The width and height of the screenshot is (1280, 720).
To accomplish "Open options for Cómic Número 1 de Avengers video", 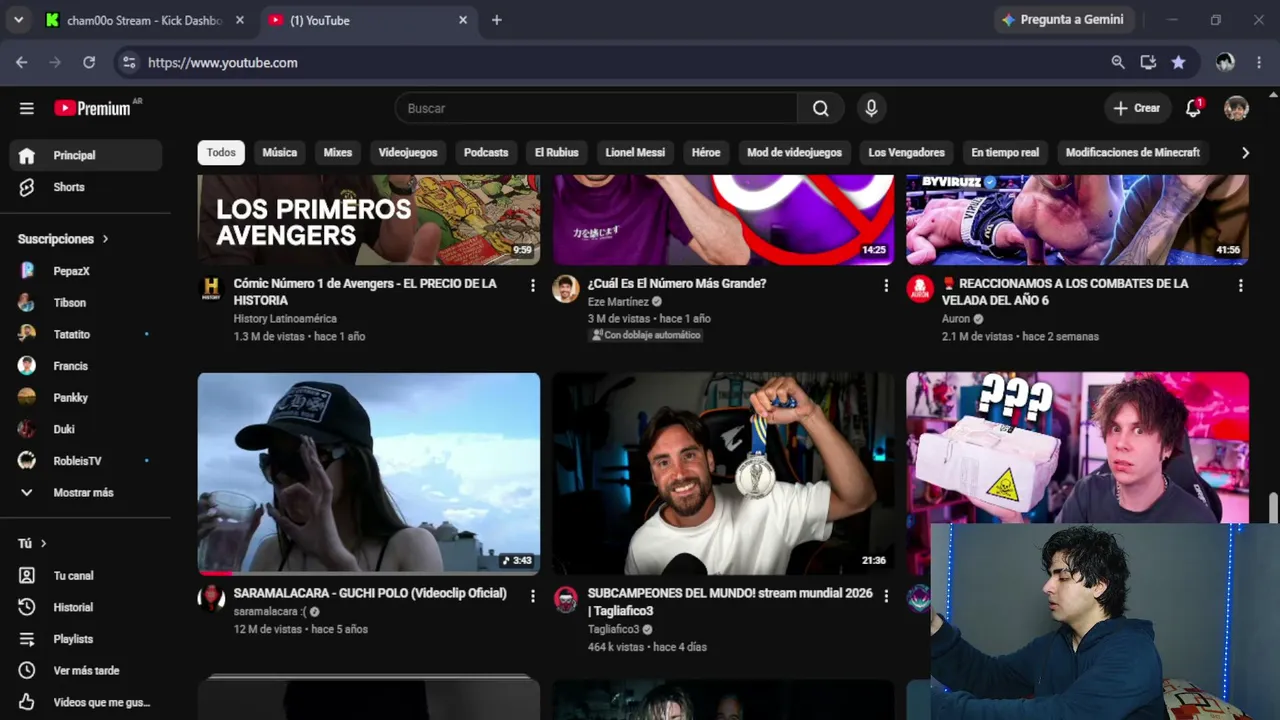I will point(532,285).
